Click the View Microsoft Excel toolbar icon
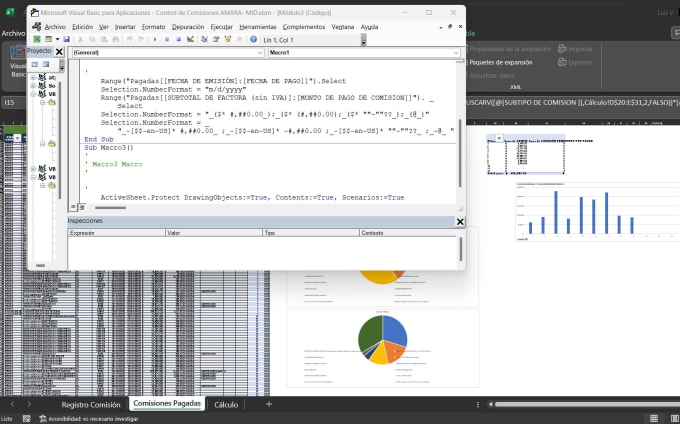The height and width of the screenshot is (424, 680). [37, 39]
